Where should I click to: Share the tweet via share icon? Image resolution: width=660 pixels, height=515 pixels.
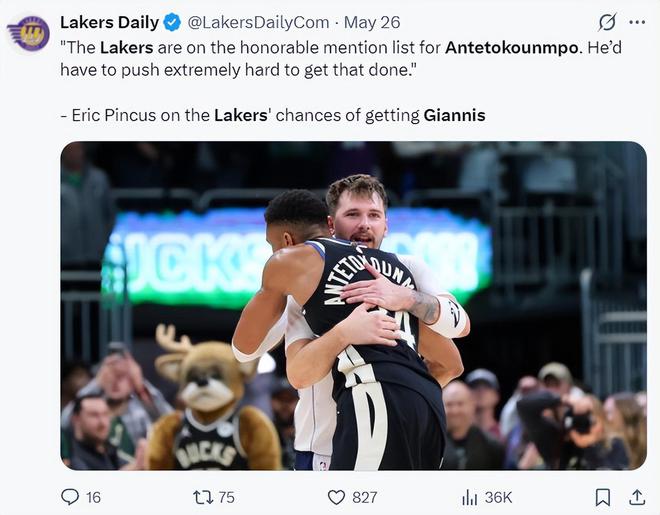click(x=636, y=497)
